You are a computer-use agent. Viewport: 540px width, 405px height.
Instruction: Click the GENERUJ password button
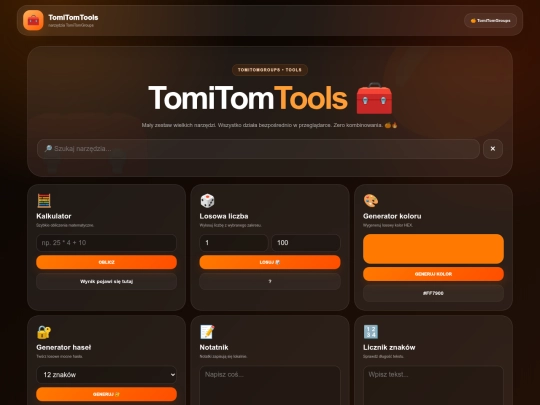tap(106, 394)
